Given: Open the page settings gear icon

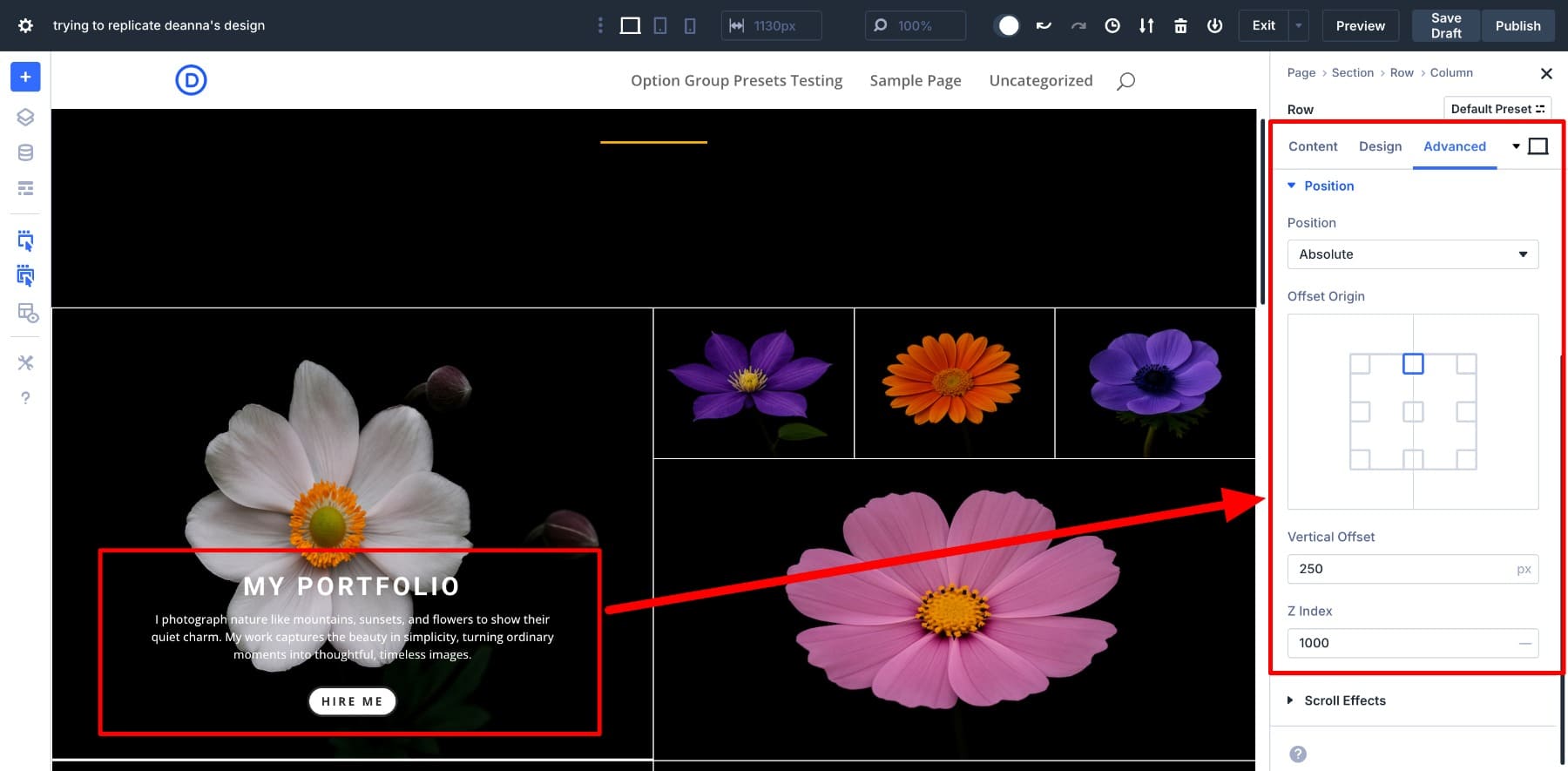Looking at the screenshot, I should (25, 25).
